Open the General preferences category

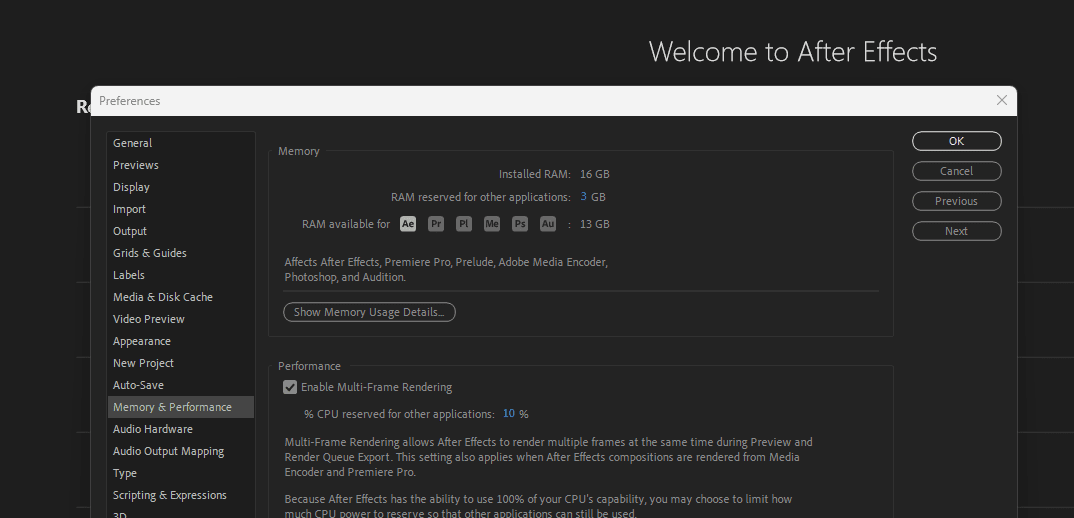pos(132,143)
